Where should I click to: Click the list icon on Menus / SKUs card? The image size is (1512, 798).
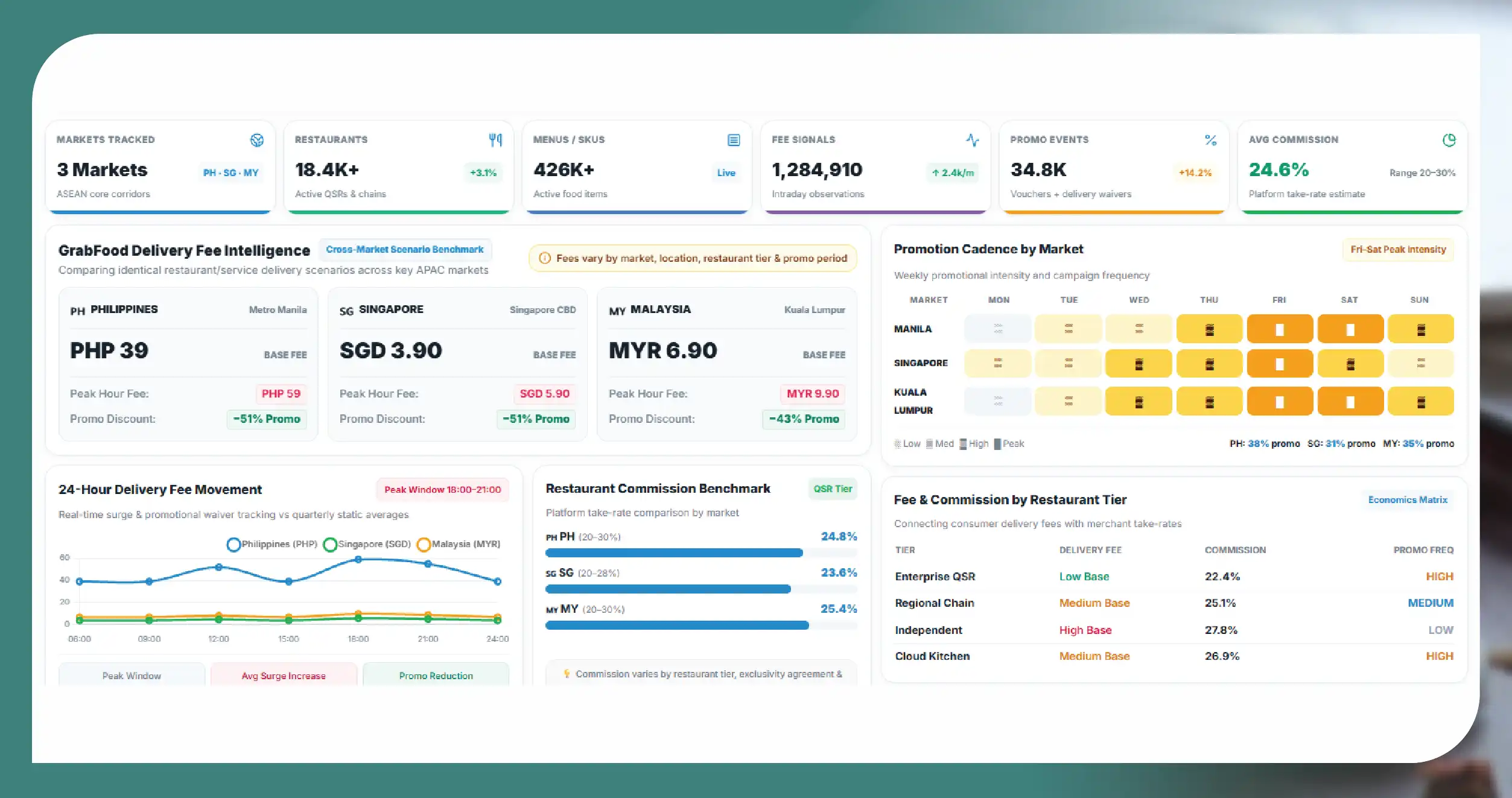pos(734,140)
